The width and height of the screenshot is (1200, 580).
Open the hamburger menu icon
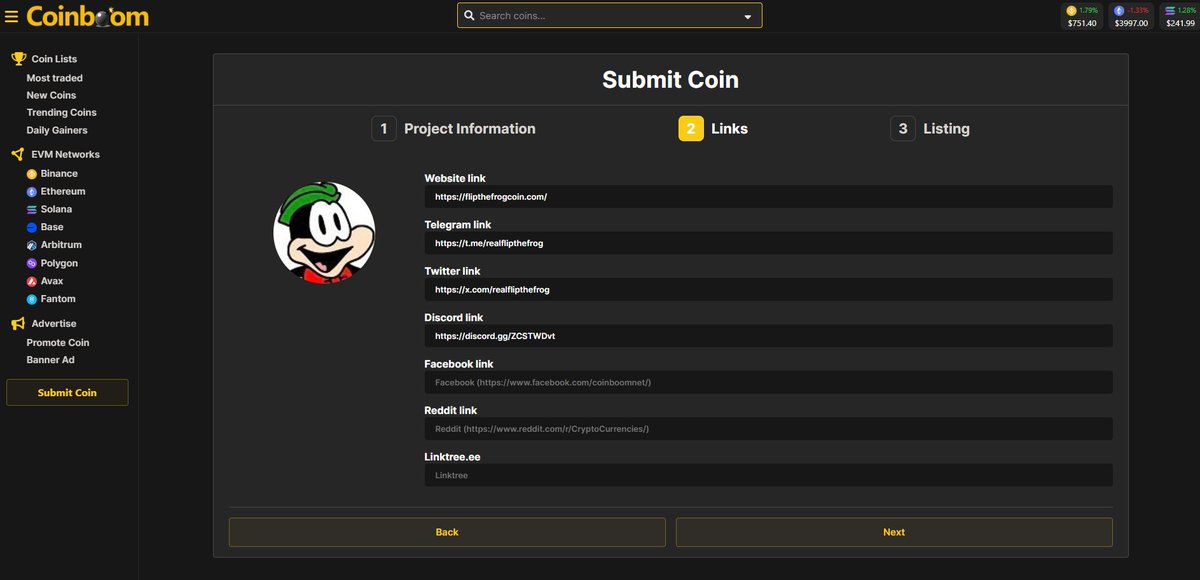pos(12,17)
